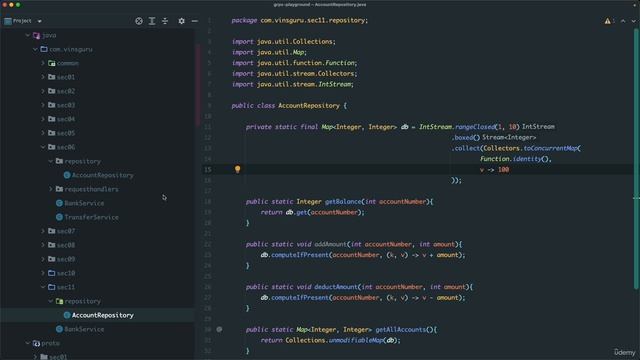The width and height of the screenshot is (640, 360).
Task: Collapse the proto folder
Action: tap(28, 343)
